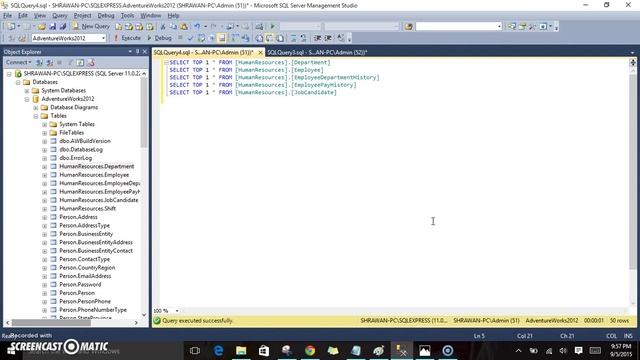Toggle Include Actual Execution Plan
Screen dimensions: 640x360
coord(235,38)
